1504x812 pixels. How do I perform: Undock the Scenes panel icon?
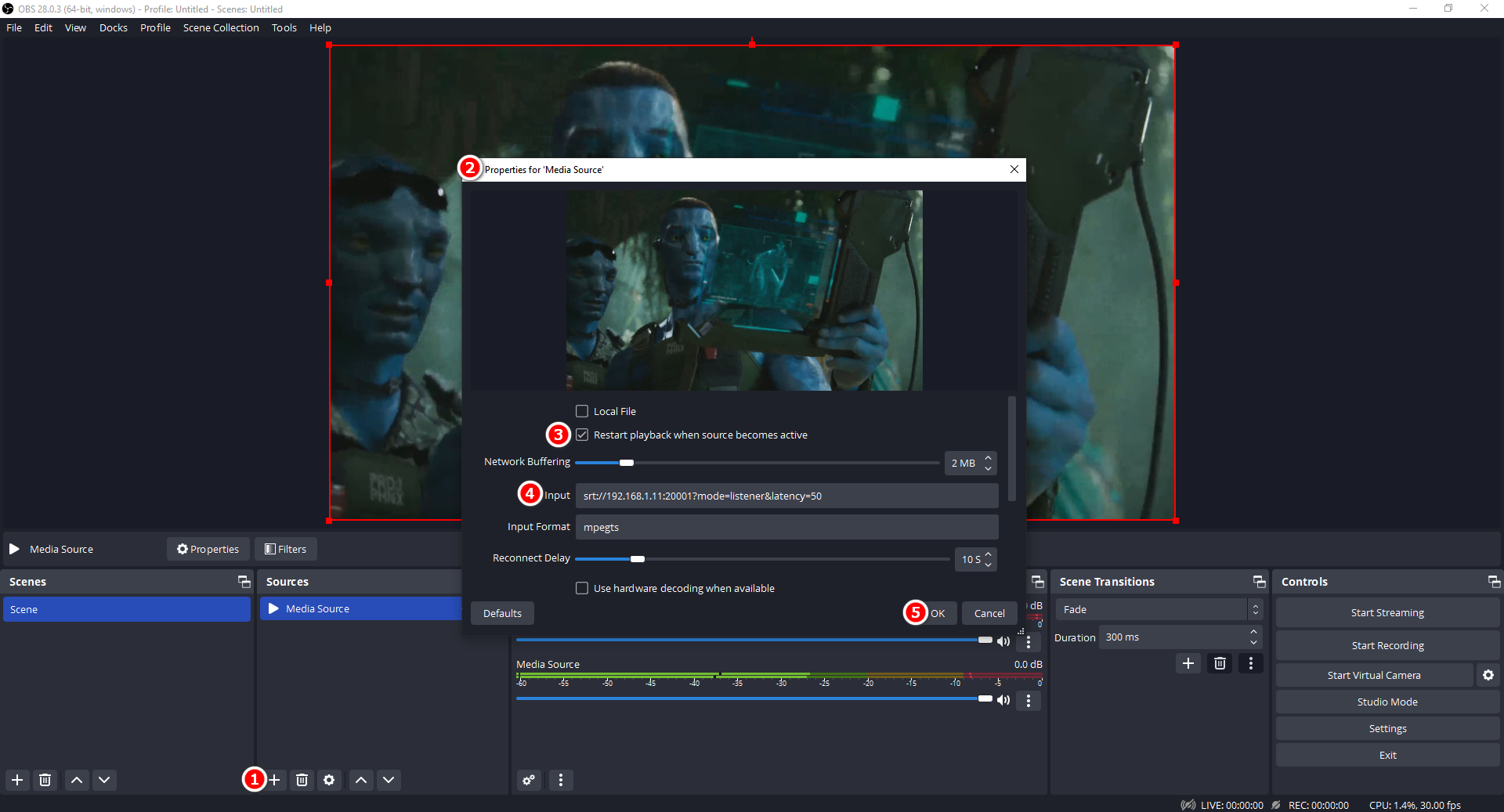pos(244,582)
